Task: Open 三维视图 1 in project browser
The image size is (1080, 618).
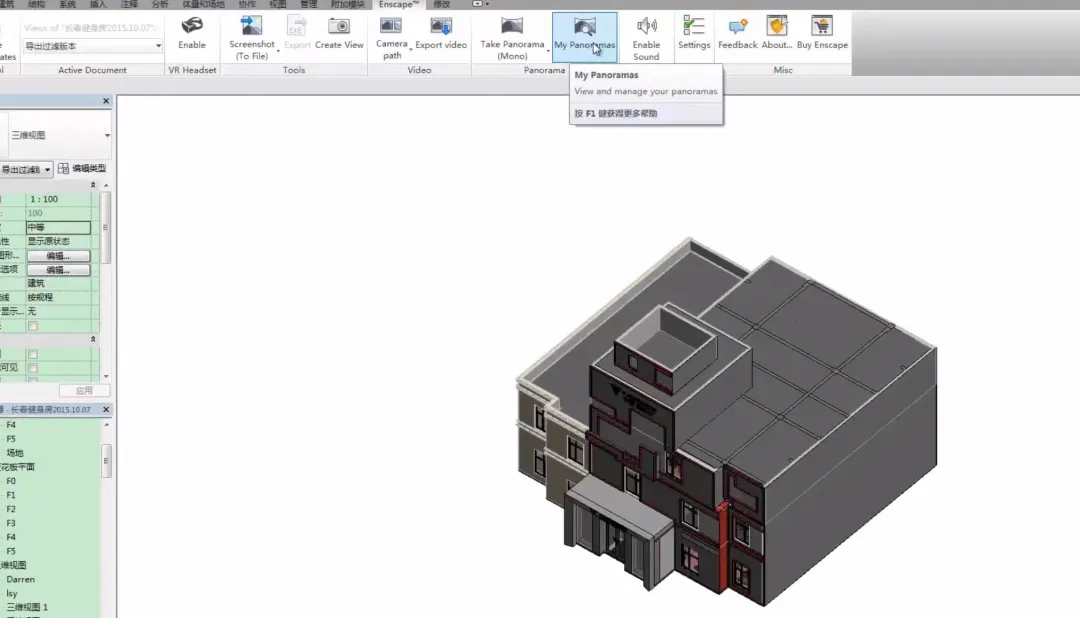Action: coord(27,607)
